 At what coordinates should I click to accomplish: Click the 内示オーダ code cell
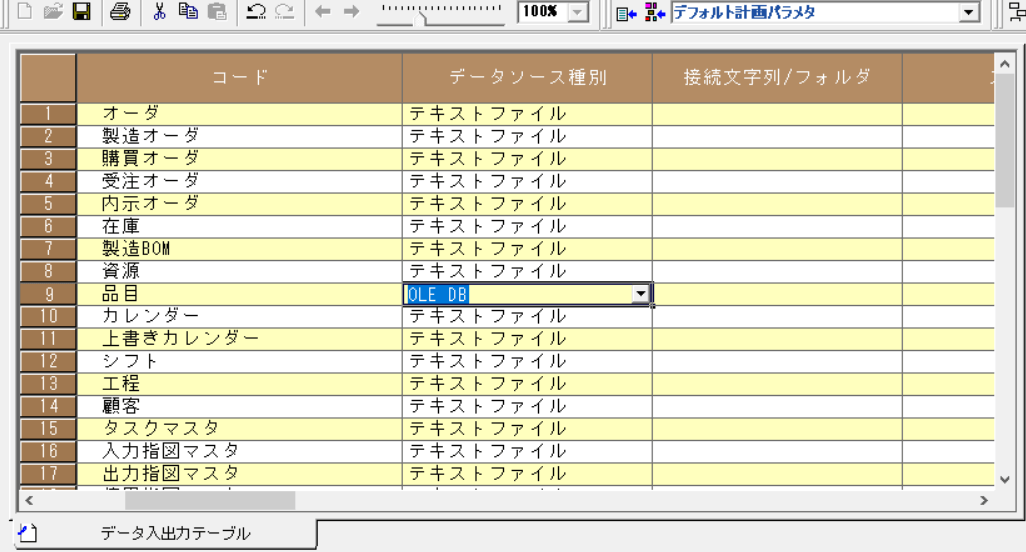click(x=239, y=203)
